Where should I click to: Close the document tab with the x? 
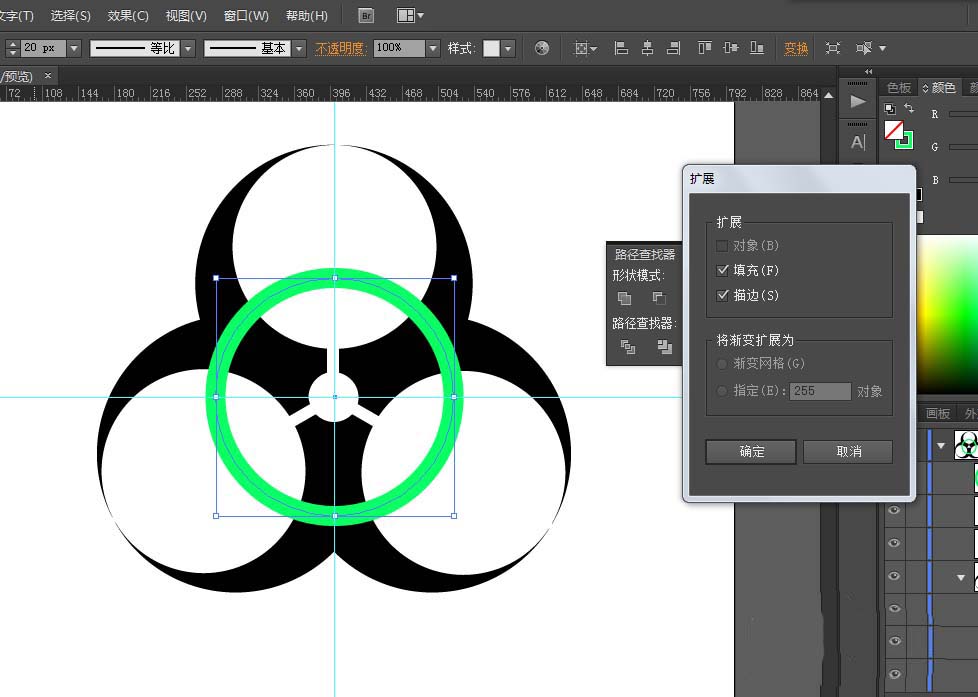click(x=47, y=76)
